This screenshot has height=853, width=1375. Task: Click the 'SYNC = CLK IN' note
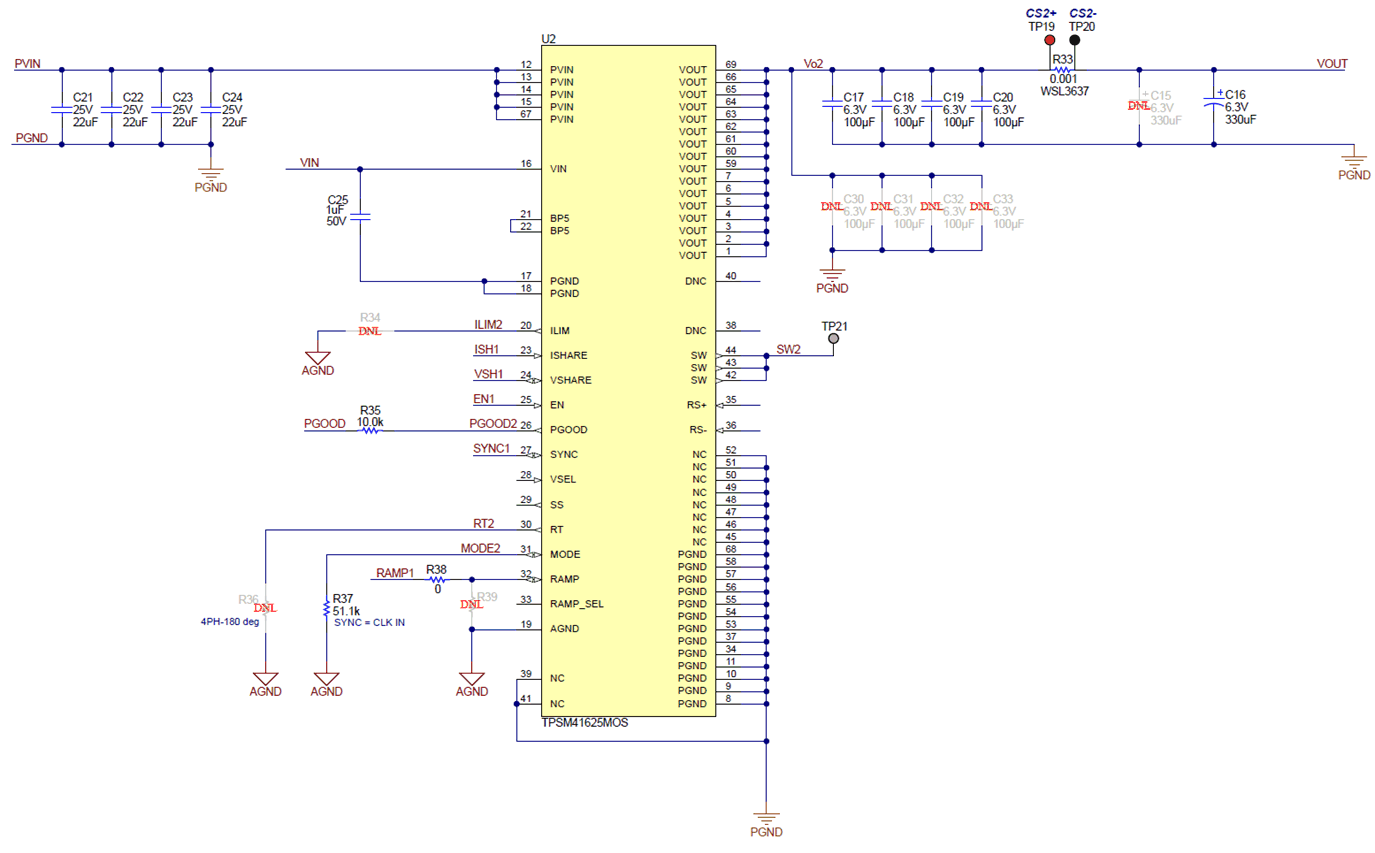pos(369,622)
